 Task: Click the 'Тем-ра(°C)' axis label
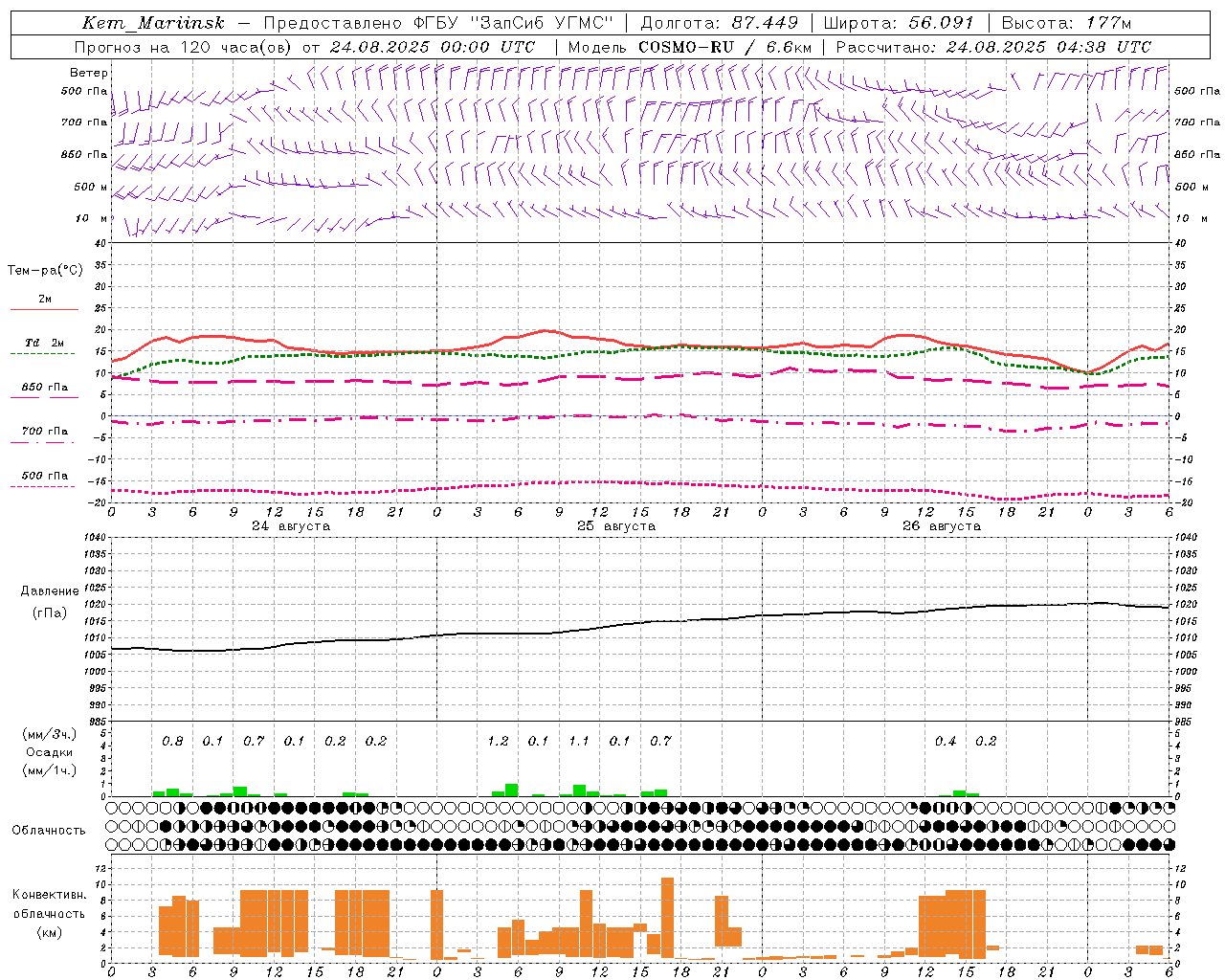tap(45, 271)
